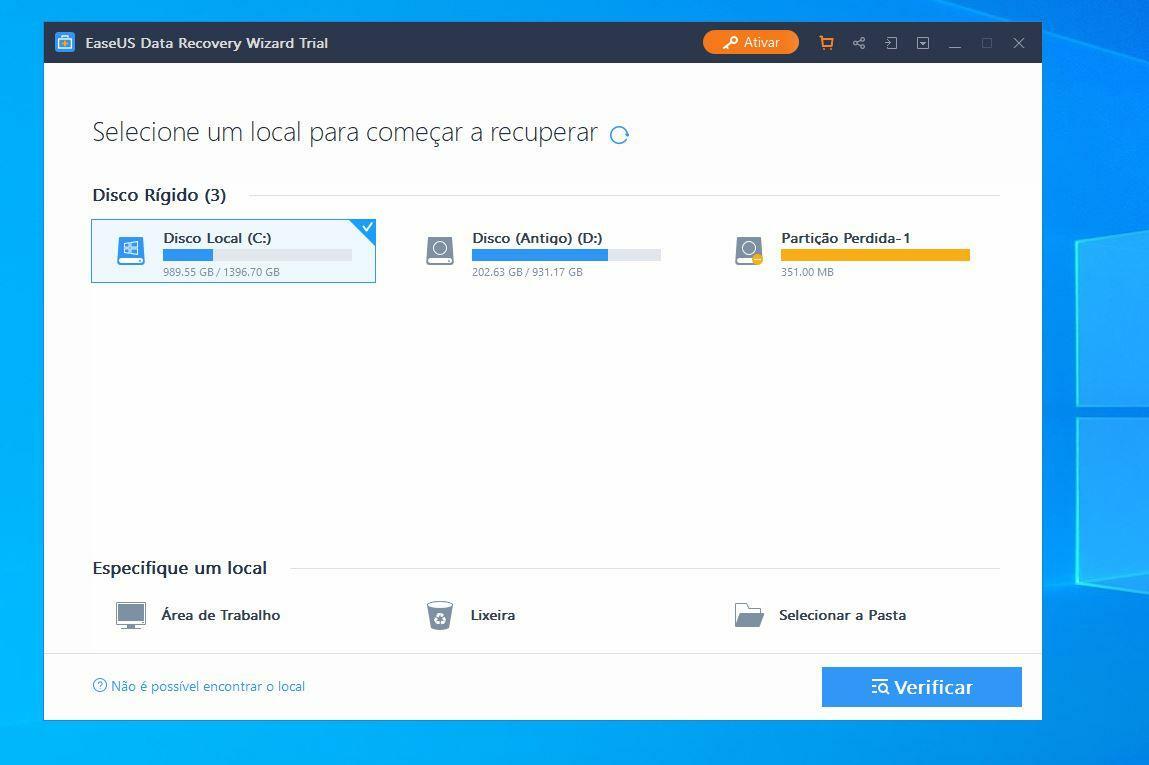Open the title bar dropdown menu icon
The width and height of the screenshot is (1149, 765).
[923, 43]
